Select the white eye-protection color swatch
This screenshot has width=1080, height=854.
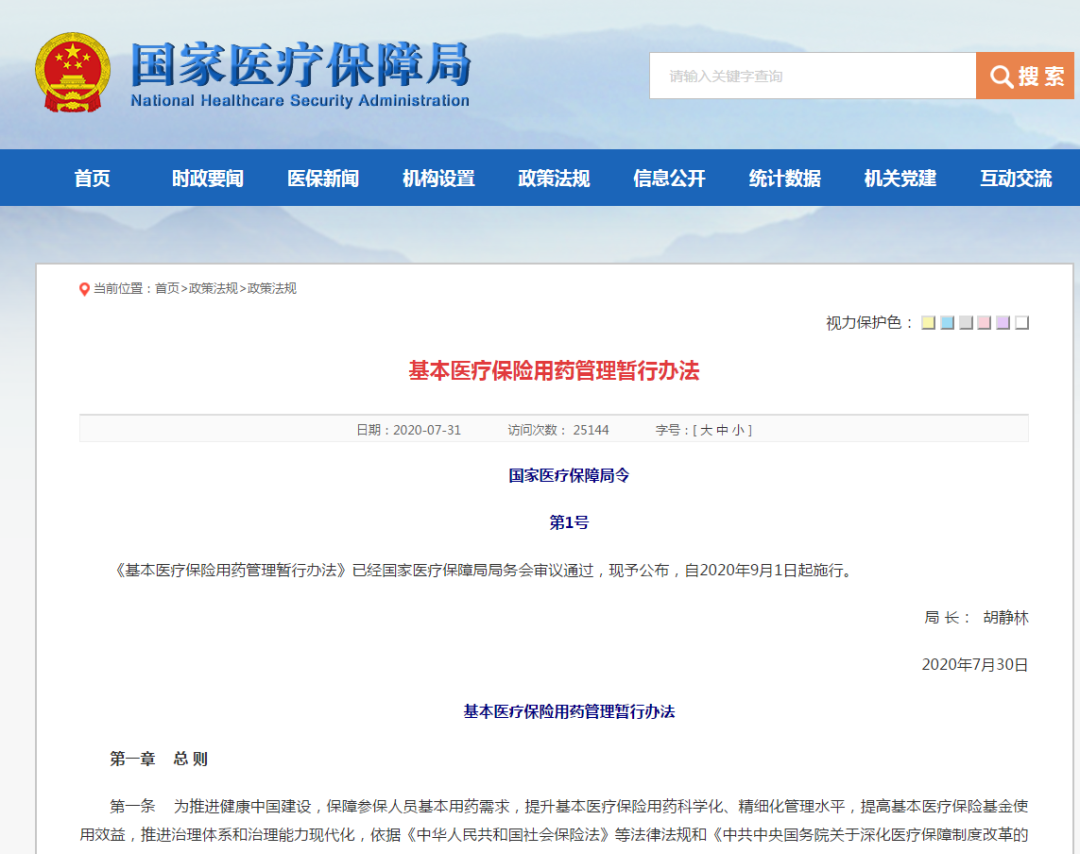[1021, 323]
